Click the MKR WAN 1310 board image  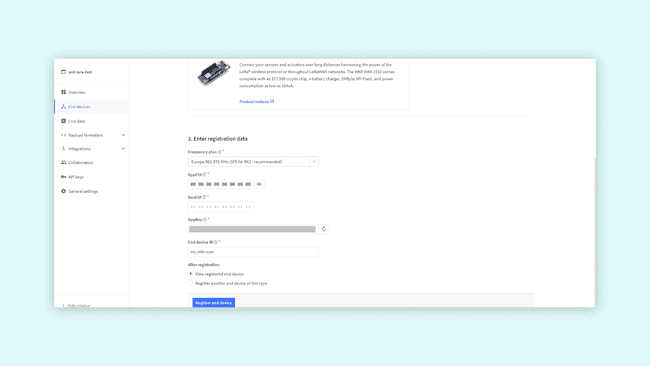click(214, 73)
